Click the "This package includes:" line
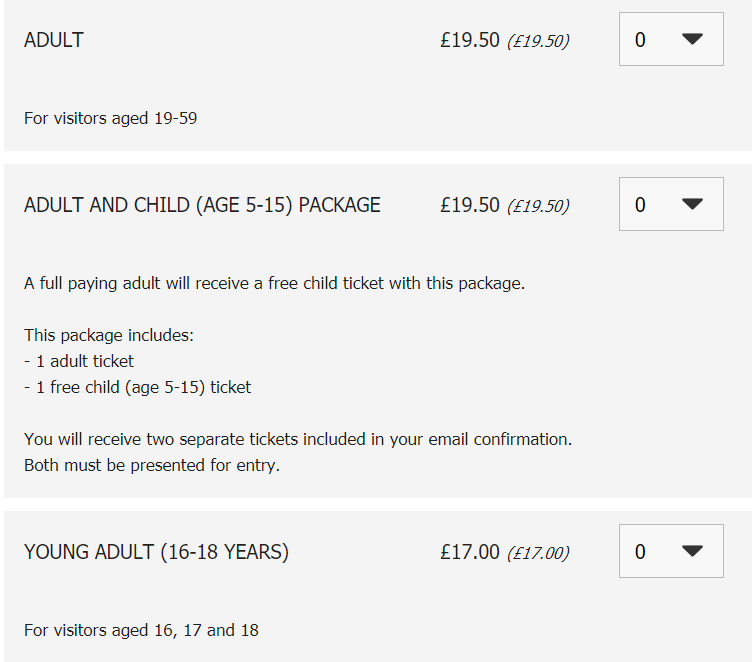This screenshot has width=752, height=662. pyautogui.click(x=108, y=335)
